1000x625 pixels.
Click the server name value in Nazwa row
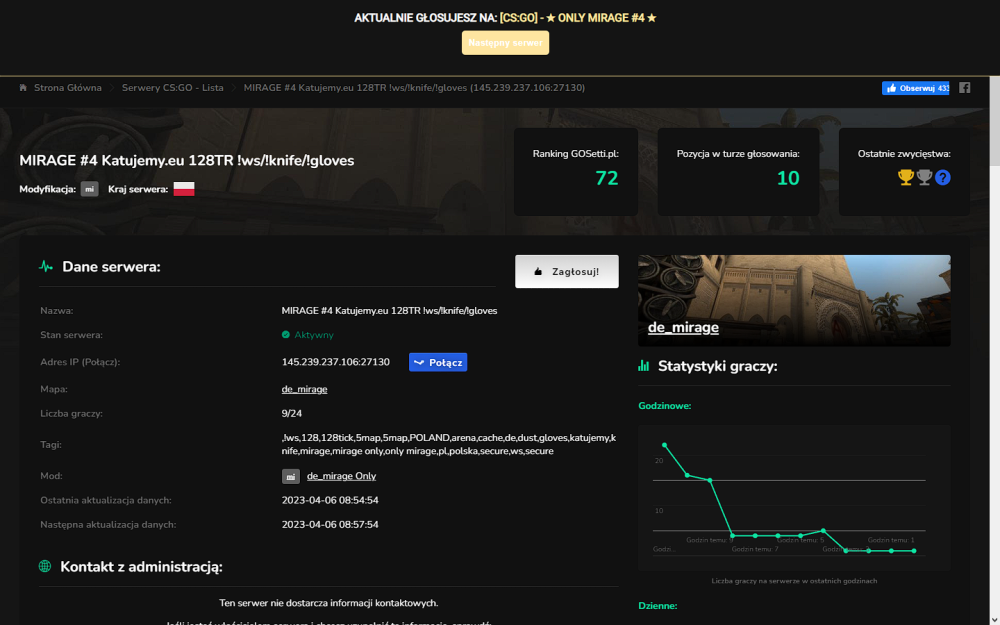click(x=389, y=311)
